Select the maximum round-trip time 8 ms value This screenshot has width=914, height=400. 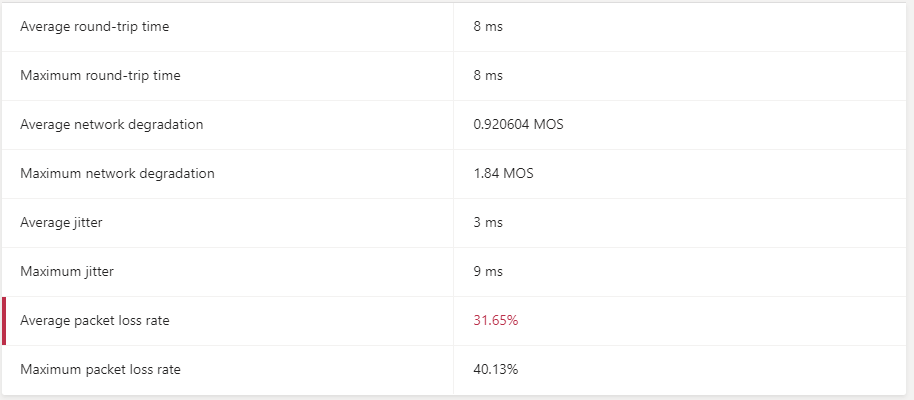[x=487, y=76]
